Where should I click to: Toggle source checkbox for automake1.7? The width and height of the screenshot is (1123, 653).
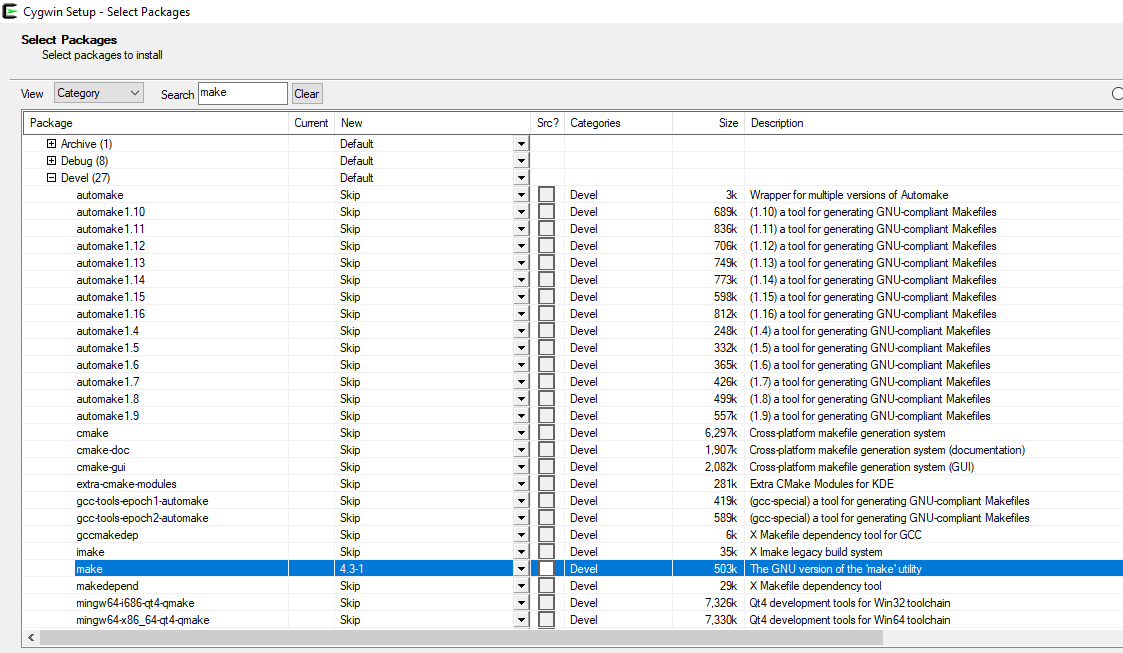pyautogui.click(x=546, y=382)
